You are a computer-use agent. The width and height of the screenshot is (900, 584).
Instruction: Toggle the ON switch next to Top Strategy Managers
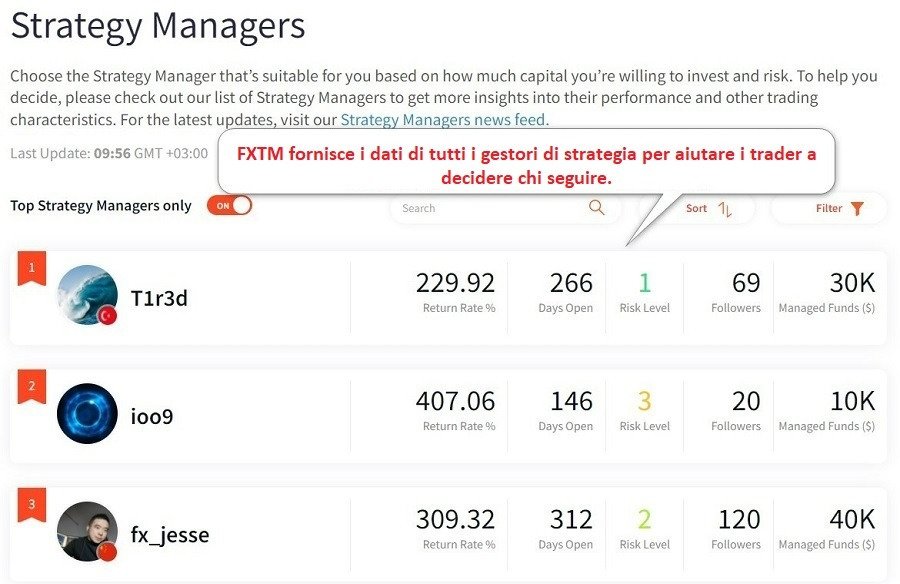coord(229,204)
